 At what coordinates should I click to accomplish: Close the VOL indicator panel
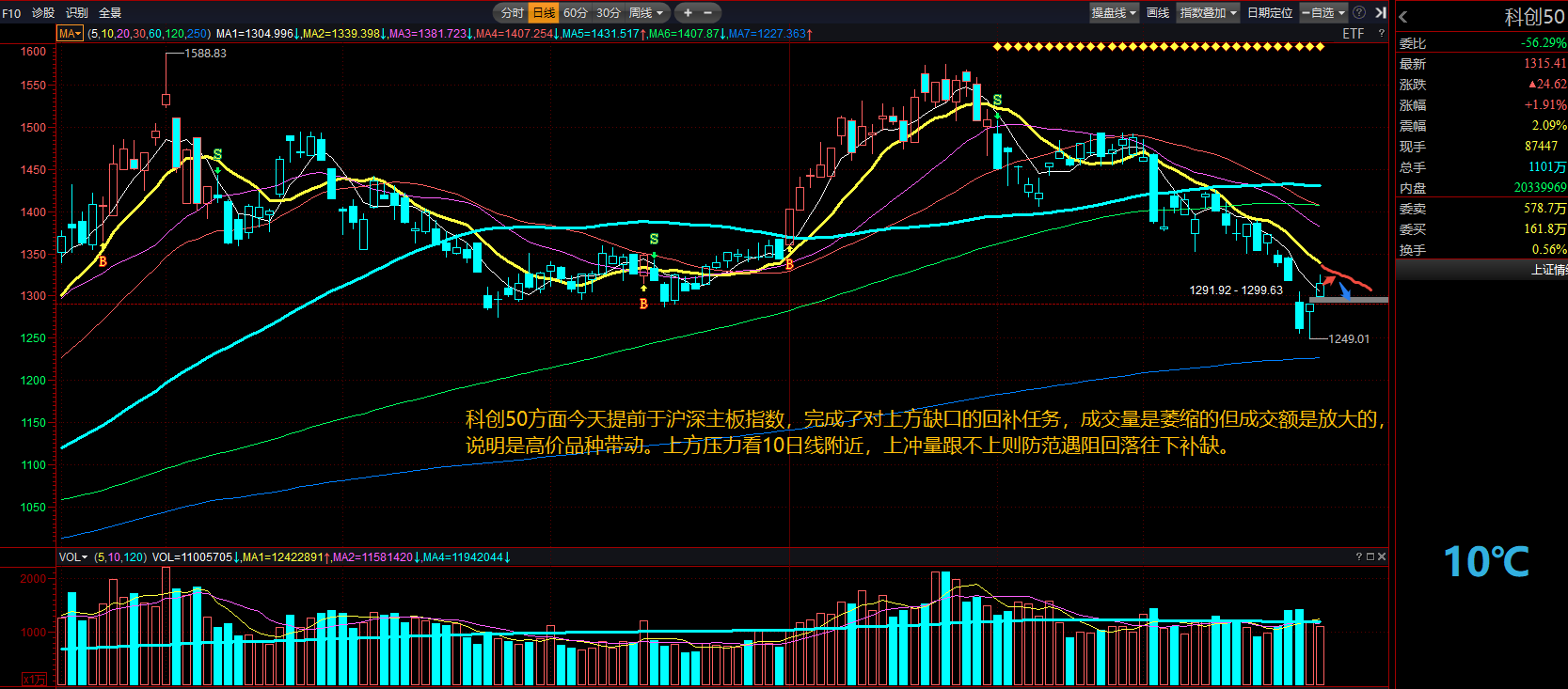coord(1382,557)
